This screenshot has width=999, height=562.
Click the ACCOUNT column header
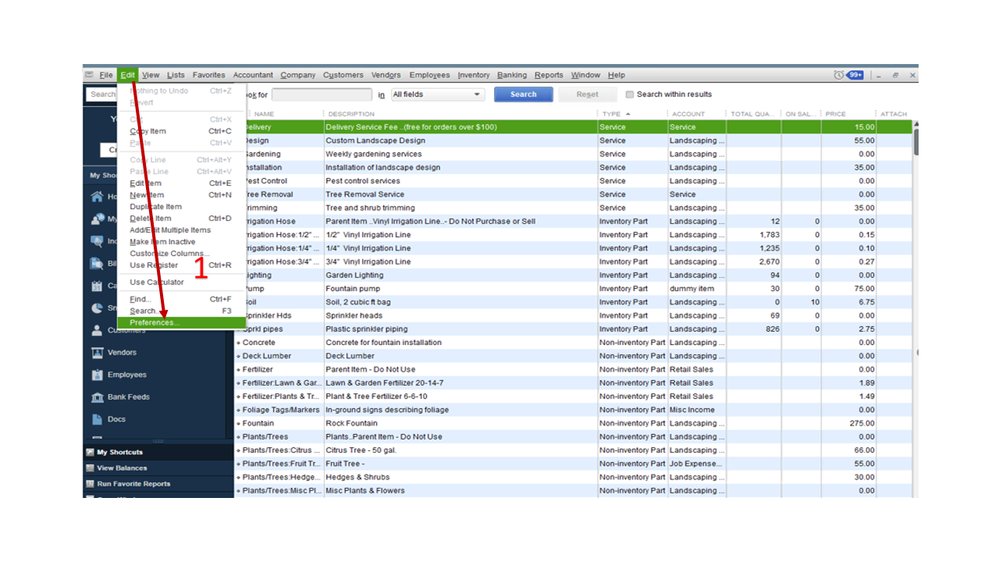point(688,114)
